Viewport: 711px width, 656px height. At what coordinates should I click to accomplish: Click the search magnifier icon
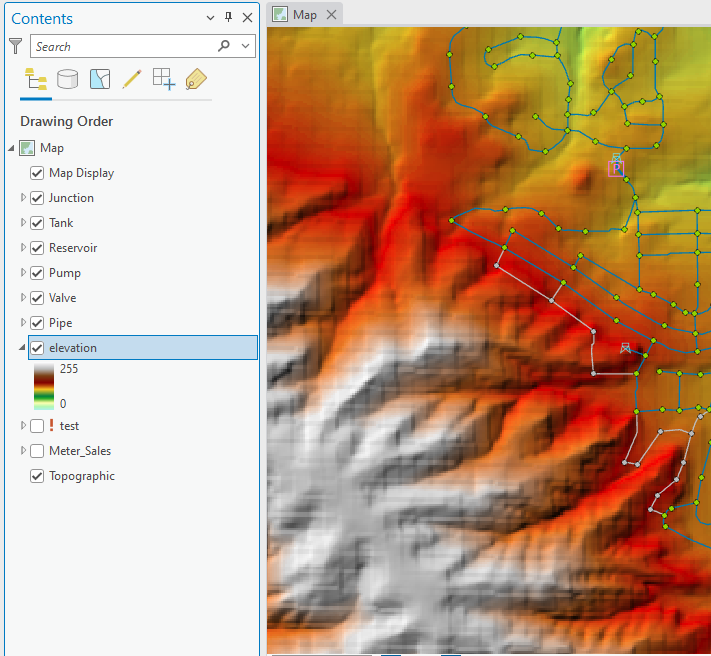pyautogui.click(x=224, y=46)
